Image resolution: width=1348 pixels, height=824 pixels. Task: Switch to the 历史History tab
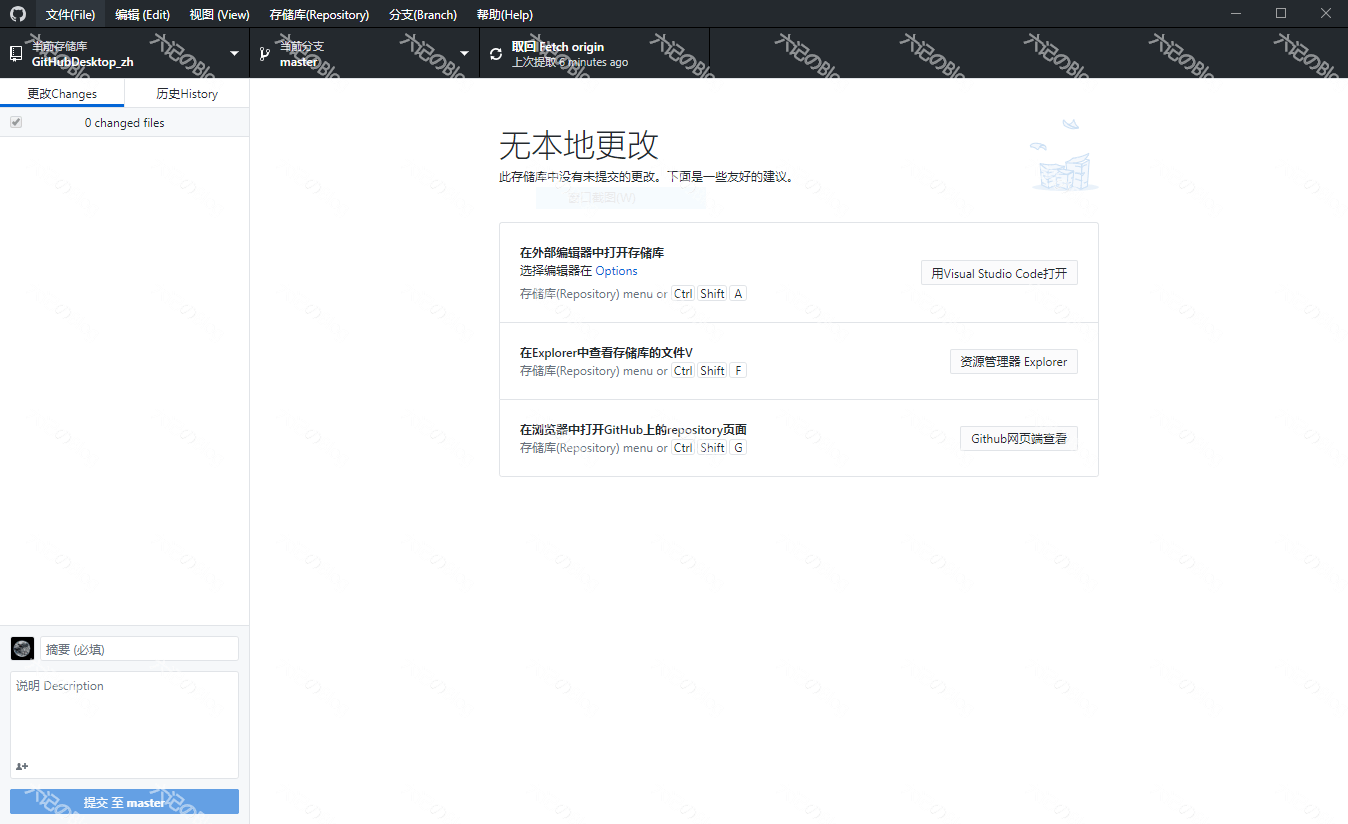click(187, 93)
